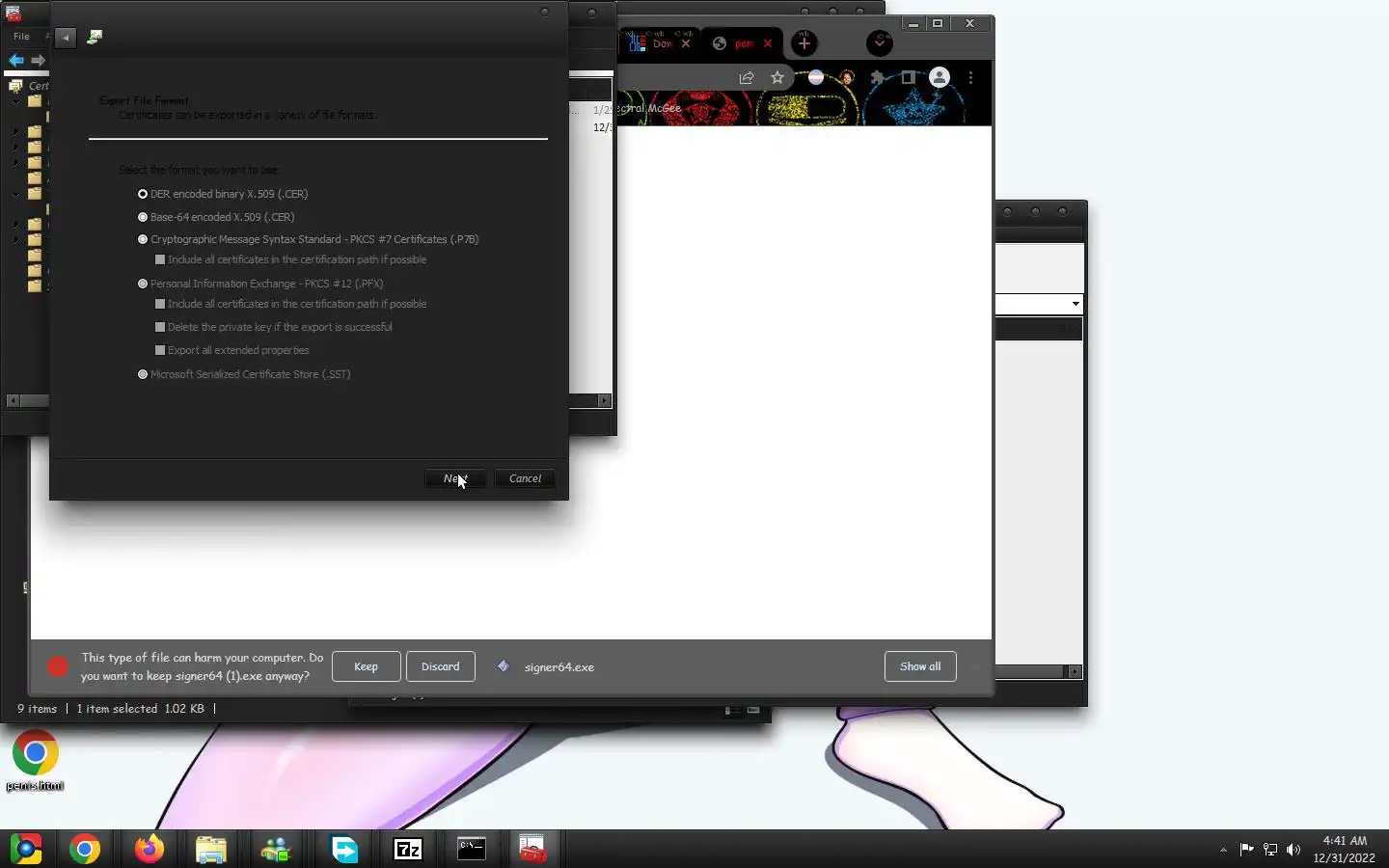
Task: Click Next in the export wizard
Action: click(455, 478)
